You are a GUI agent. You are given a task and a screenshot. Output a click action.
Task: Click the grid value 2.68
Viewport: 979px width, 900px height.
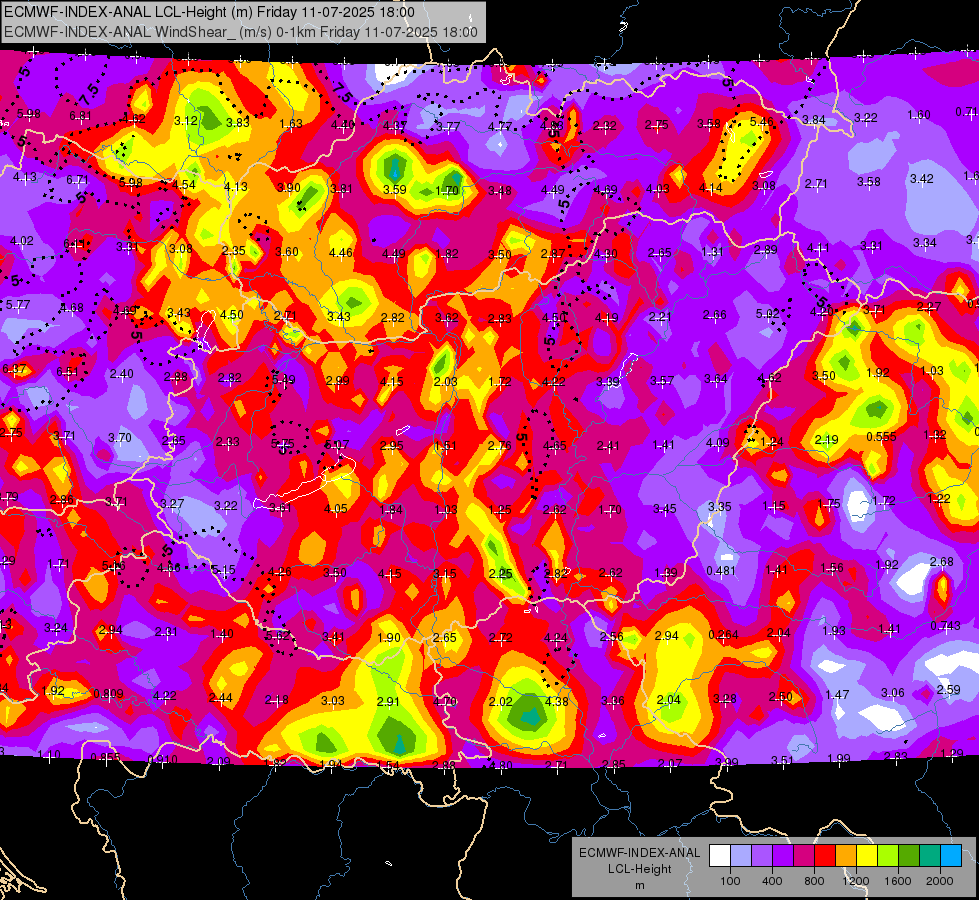point(942,561)
